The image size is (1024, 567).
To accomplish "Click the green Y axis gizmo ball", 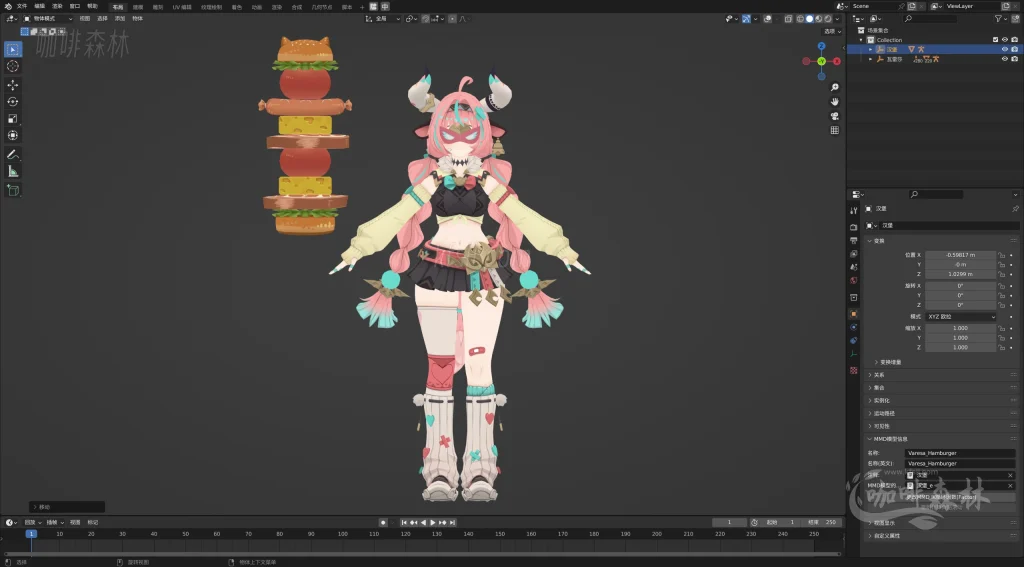I will 822,61.
